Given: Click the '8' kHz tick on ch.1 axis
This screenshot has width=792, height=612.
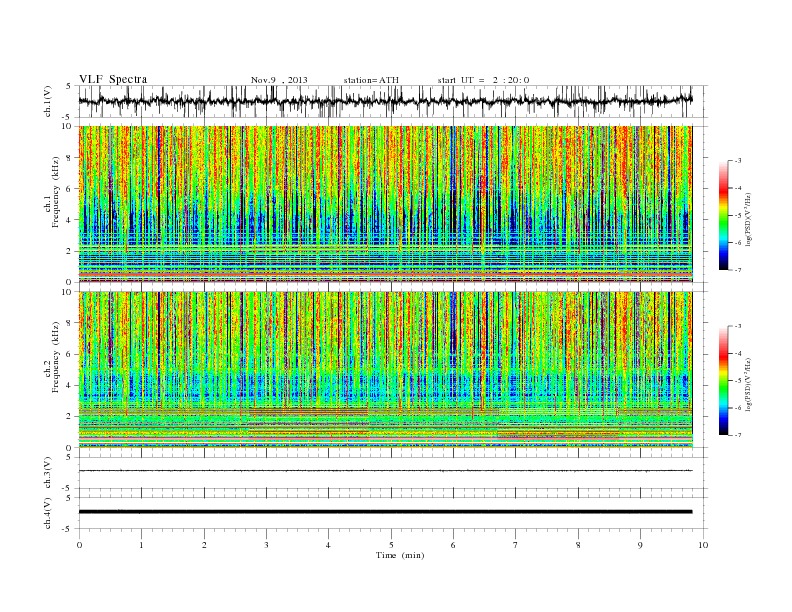Looking at the screenshot, I should (69, 158).
